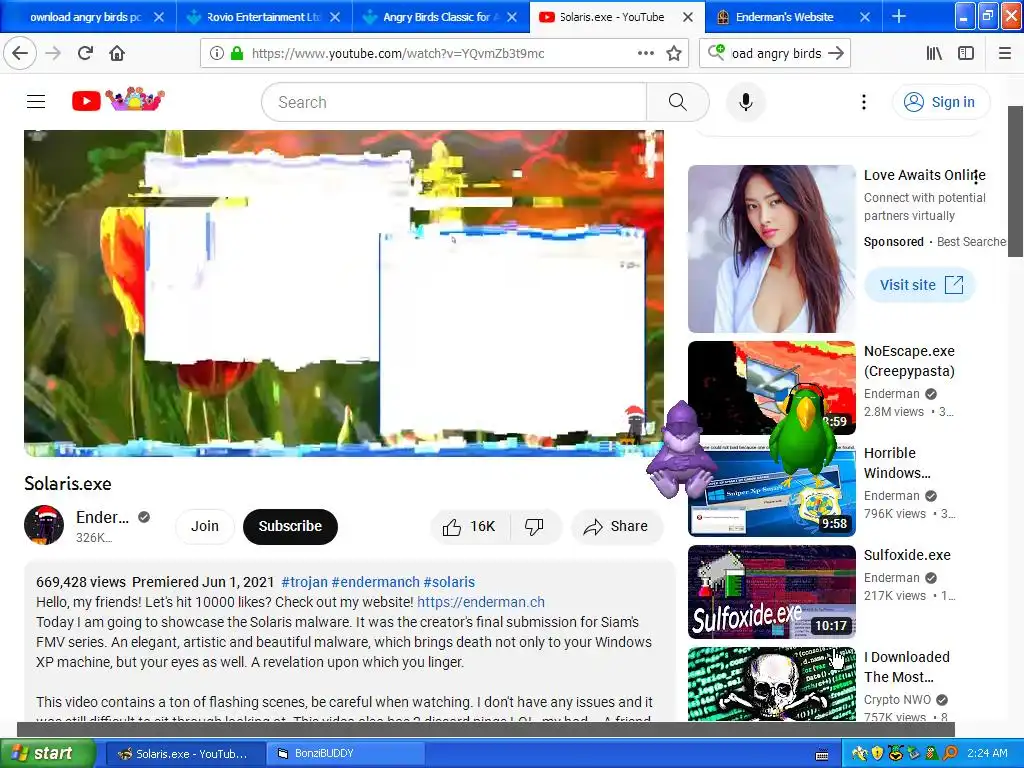This screenshot has width=1024, height=768.
Task: Open ad options menu for Love Awaits Online
Action: [x=976, y=177]
